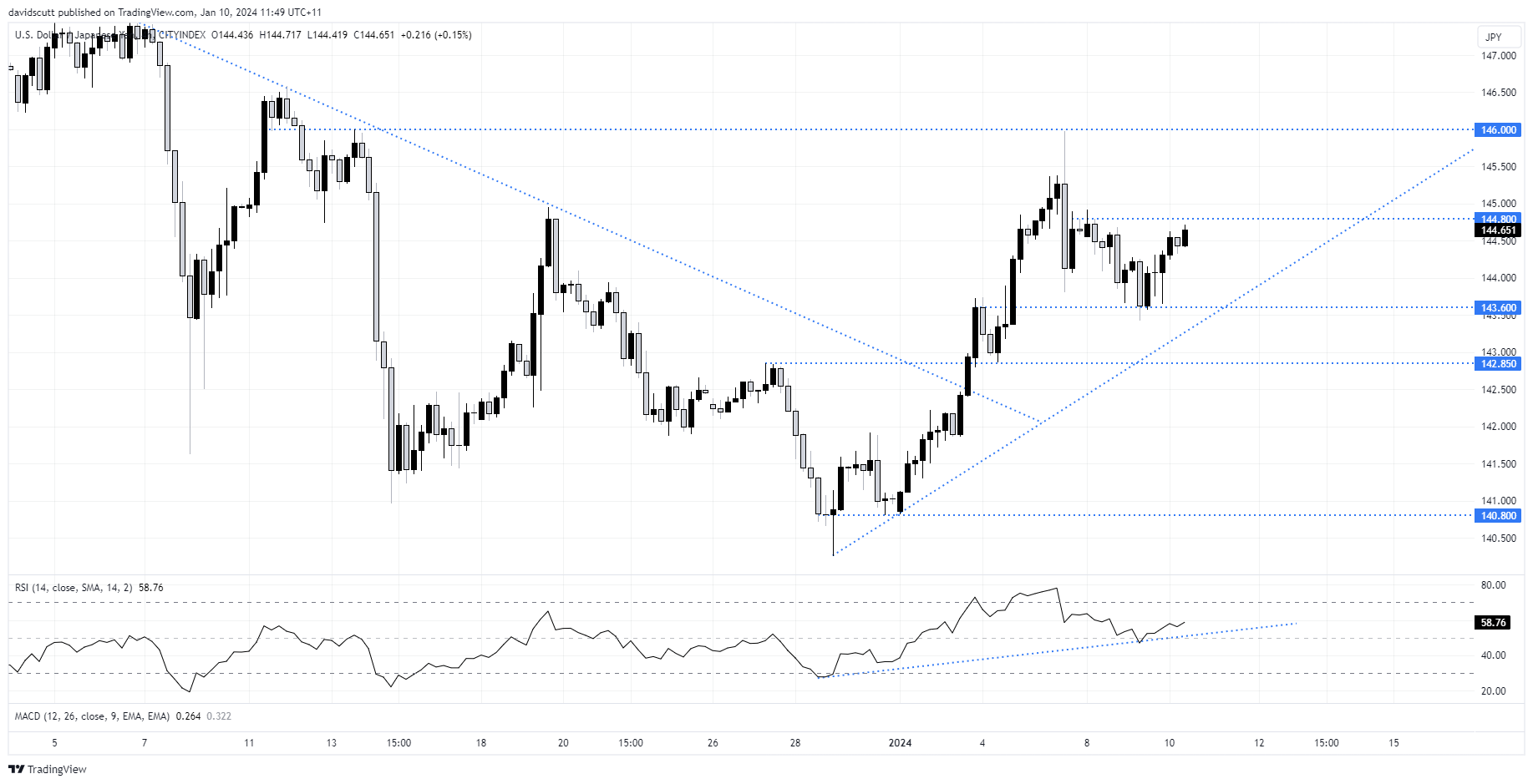Click the 141.000 price axis tick
The height and width of the screenshot is (784, 1533).
(1499, 501)
